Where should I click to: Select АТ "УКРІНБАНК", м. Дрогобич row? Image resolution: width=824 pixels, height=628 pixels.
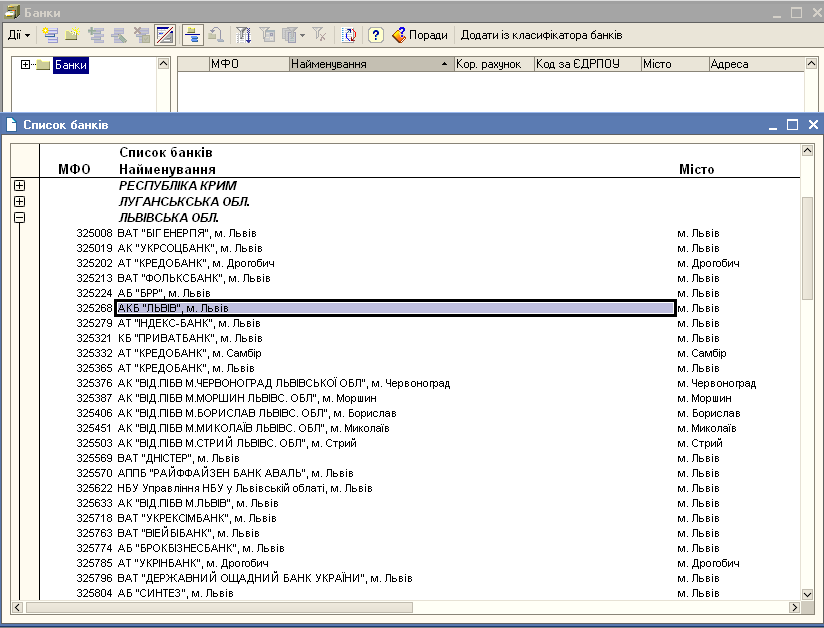(419, 563)
